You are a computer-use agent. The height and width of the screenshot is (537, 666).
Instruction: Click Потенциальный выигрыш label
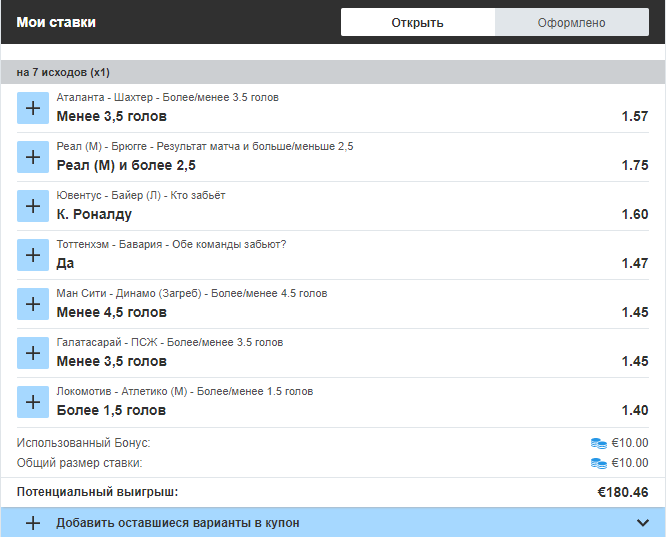pos(97,492)
